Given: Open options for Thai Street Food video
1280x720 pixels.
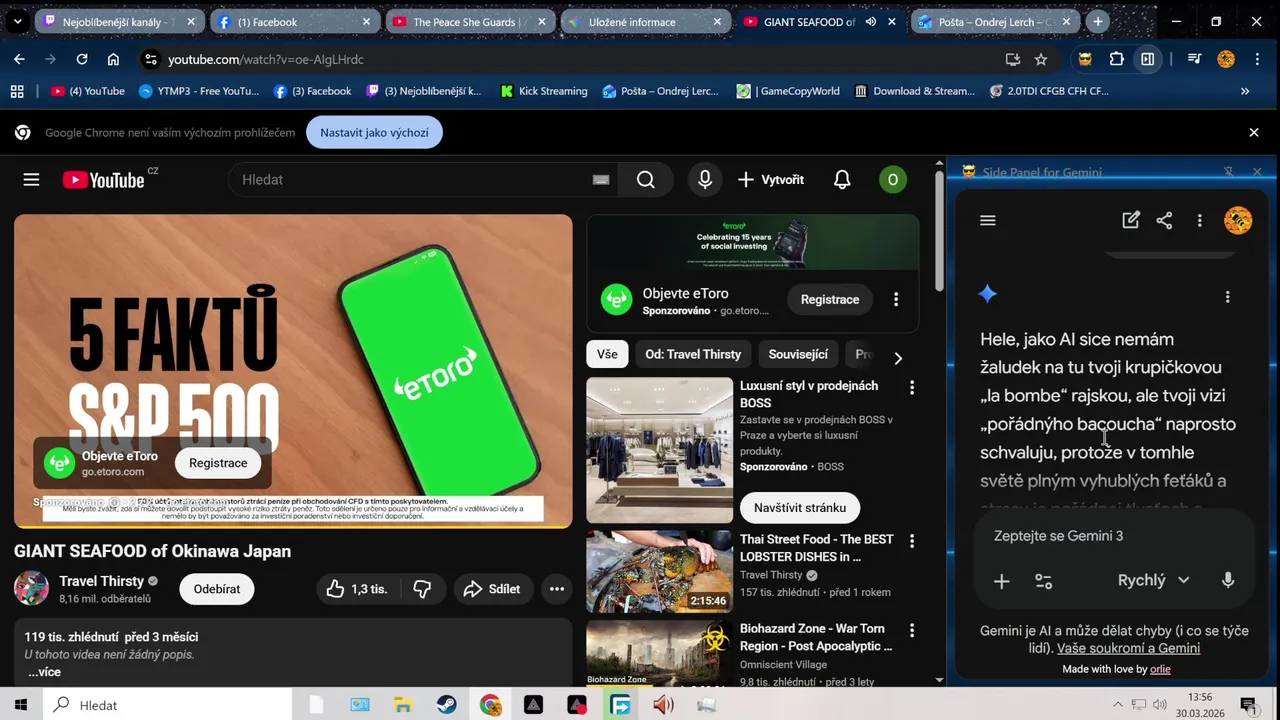Looking at the screenshot, I should pos(911,541).
